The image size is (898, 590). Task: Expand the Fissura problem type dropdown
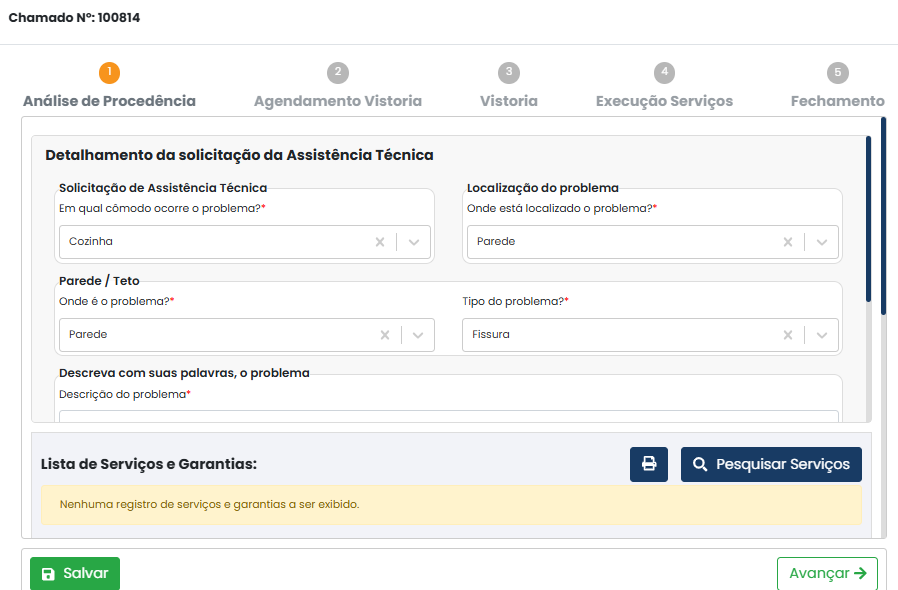[822, 335]
